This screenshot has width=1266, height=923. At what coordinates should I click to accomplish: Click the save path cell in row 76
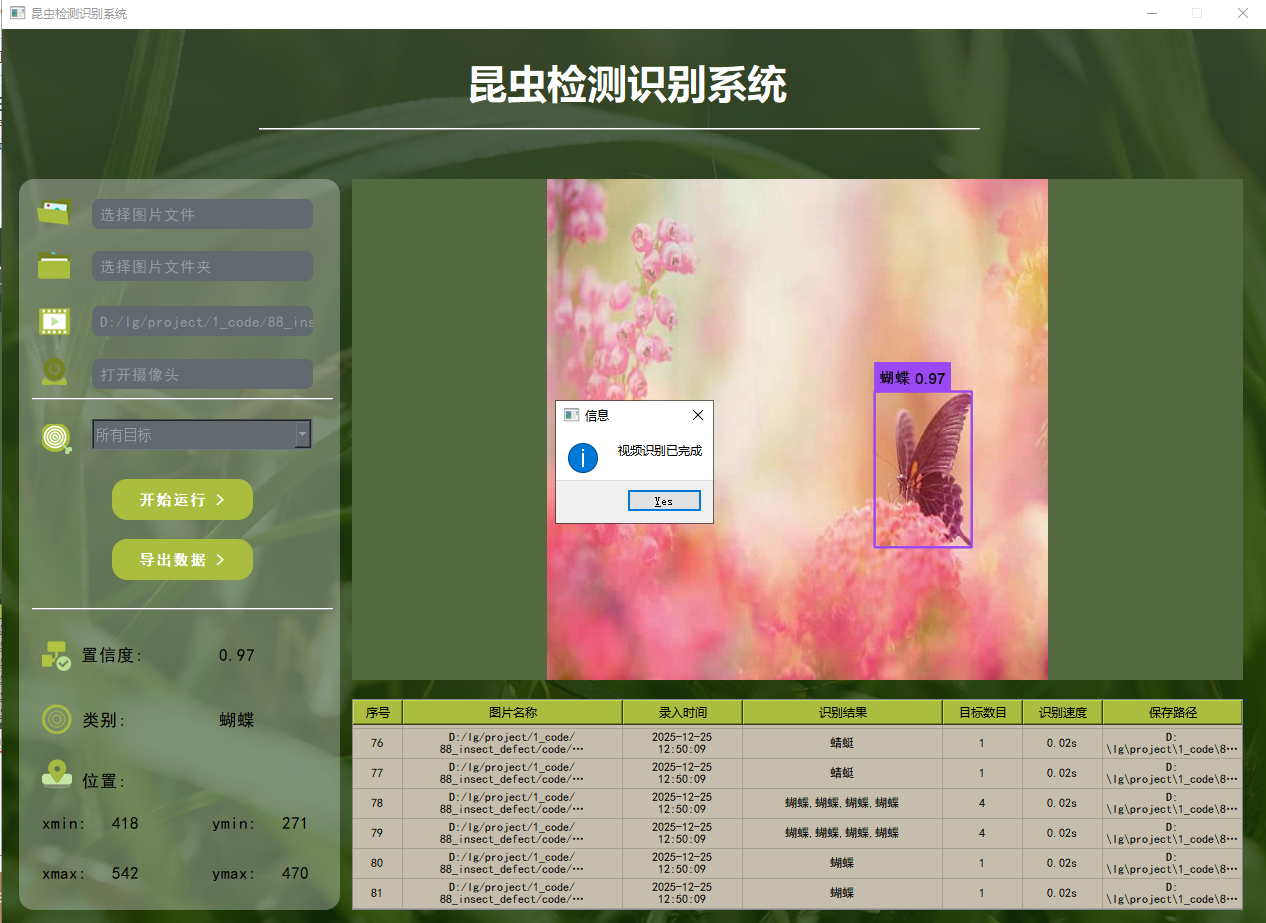point(1172,743)
